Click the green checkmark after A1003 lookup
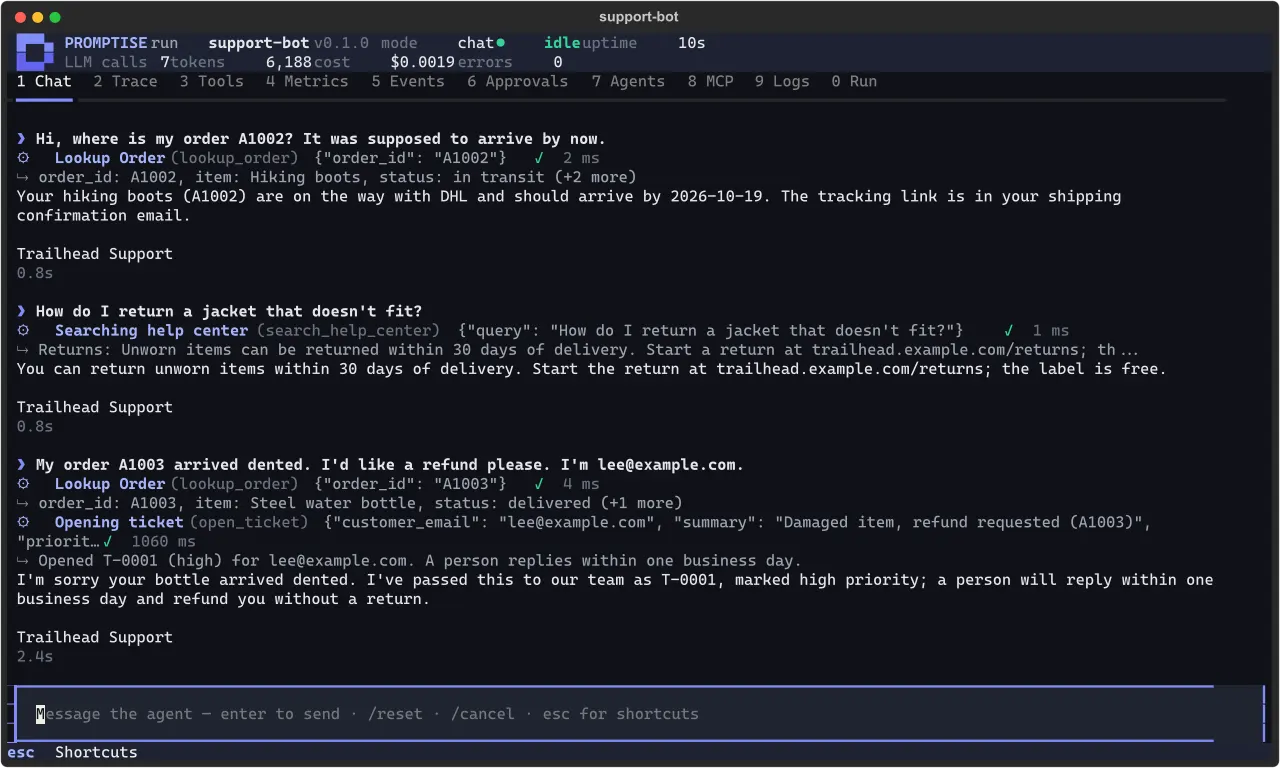Viewport: 1280px width, 768px height. [x=539, y=484]
